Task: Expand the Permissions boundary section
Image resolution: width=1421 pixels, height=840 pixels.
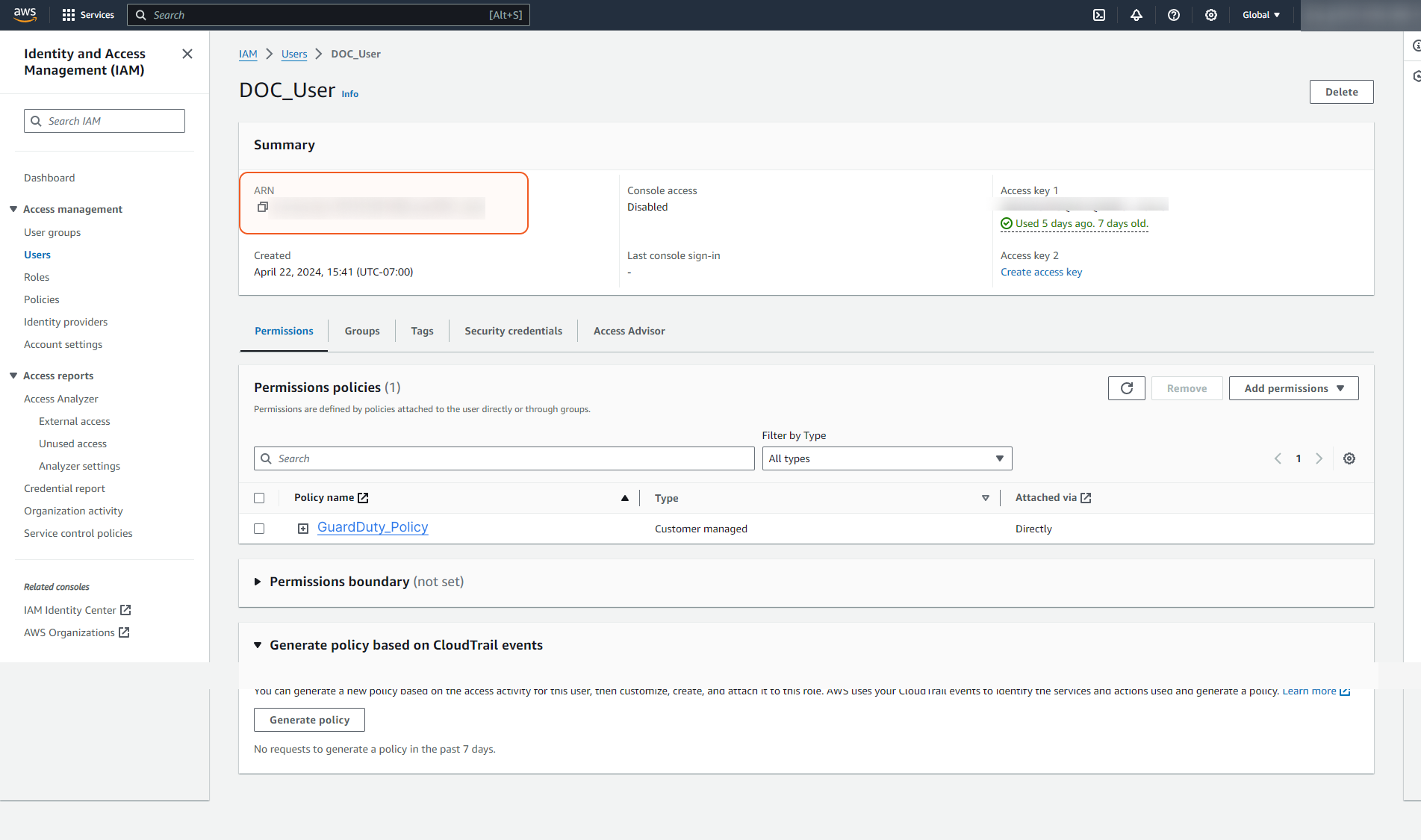Action: click(x=258, y=582)
